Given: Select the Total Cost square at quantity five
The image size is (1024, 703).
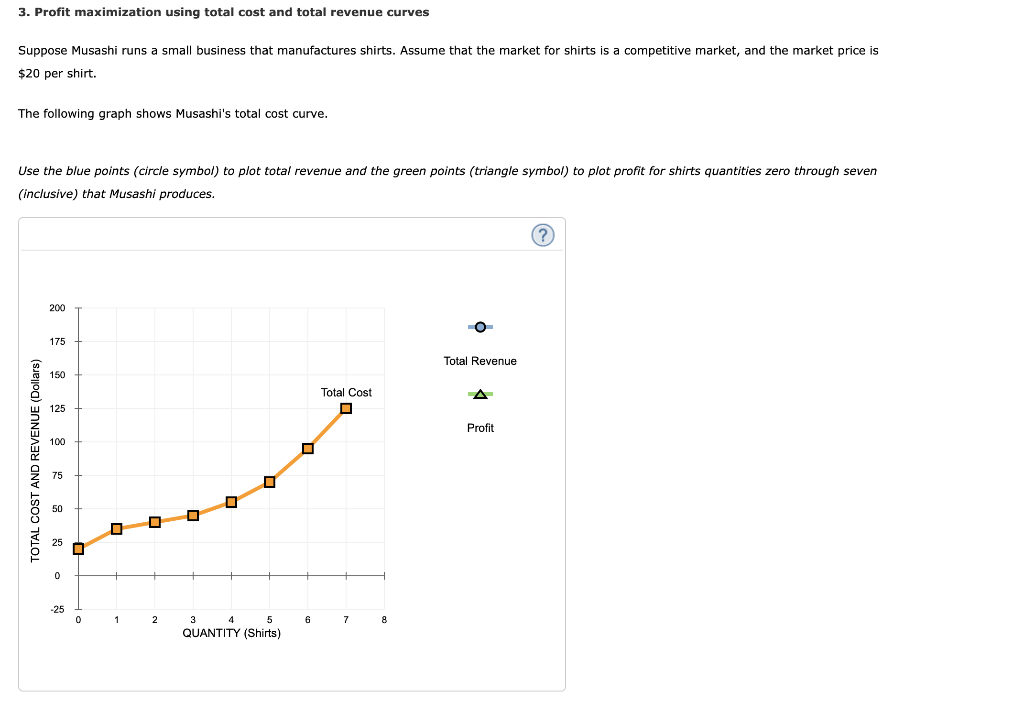Looking at the screenshot, I should 269,481.
